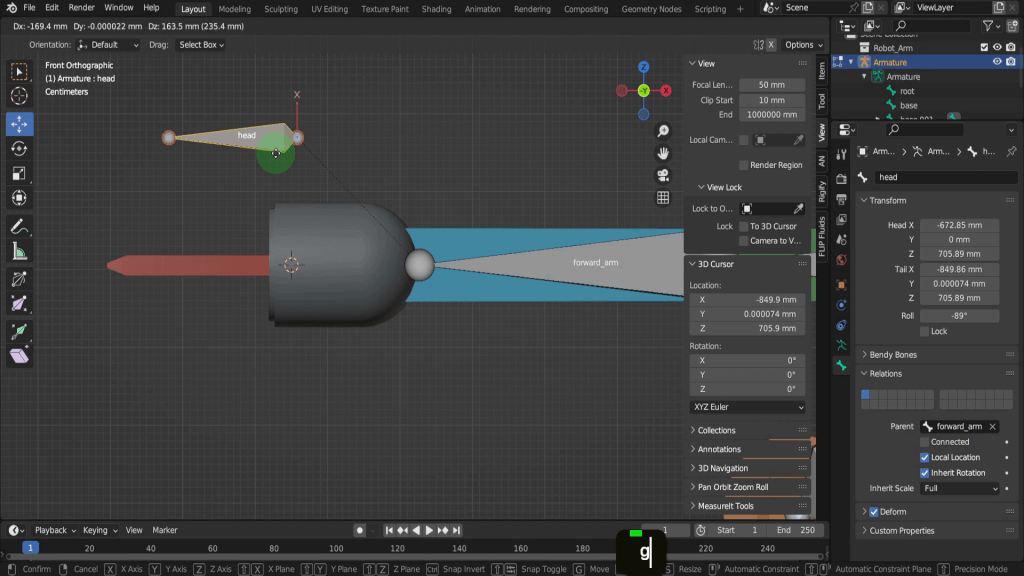Open the Inherit Scale dropdown
Viewport: 1024px width, 576px height.
coord(960,489)
